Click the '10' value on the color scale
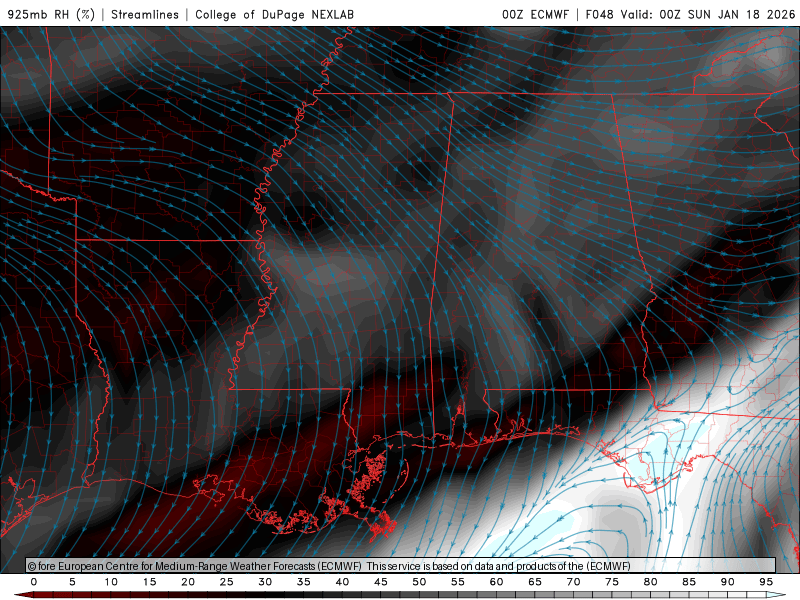Screen dimensions: 800x600 tap(111, 582)
